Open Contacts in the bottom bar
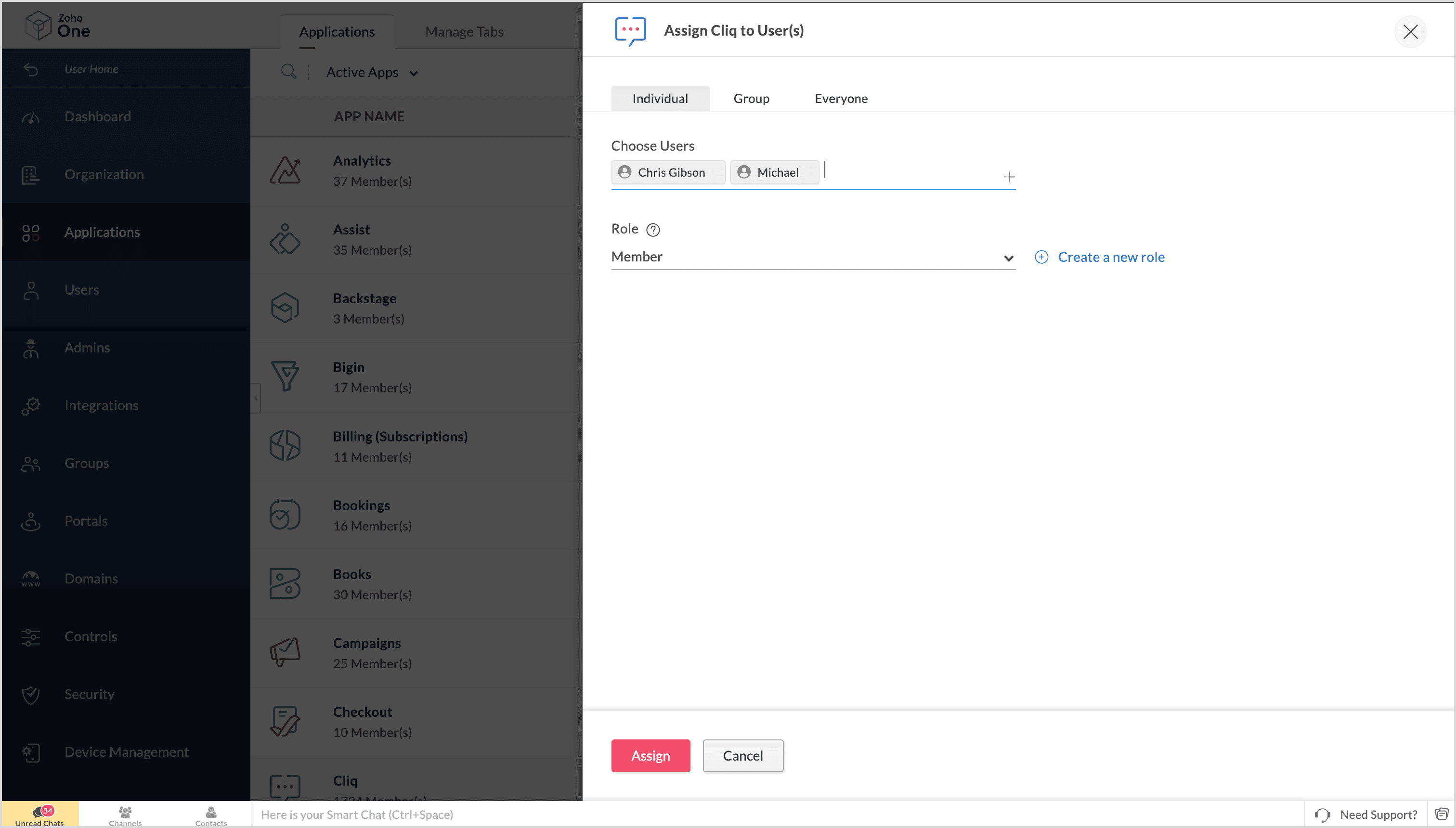The image size is (1456, 828). point(211,815)
